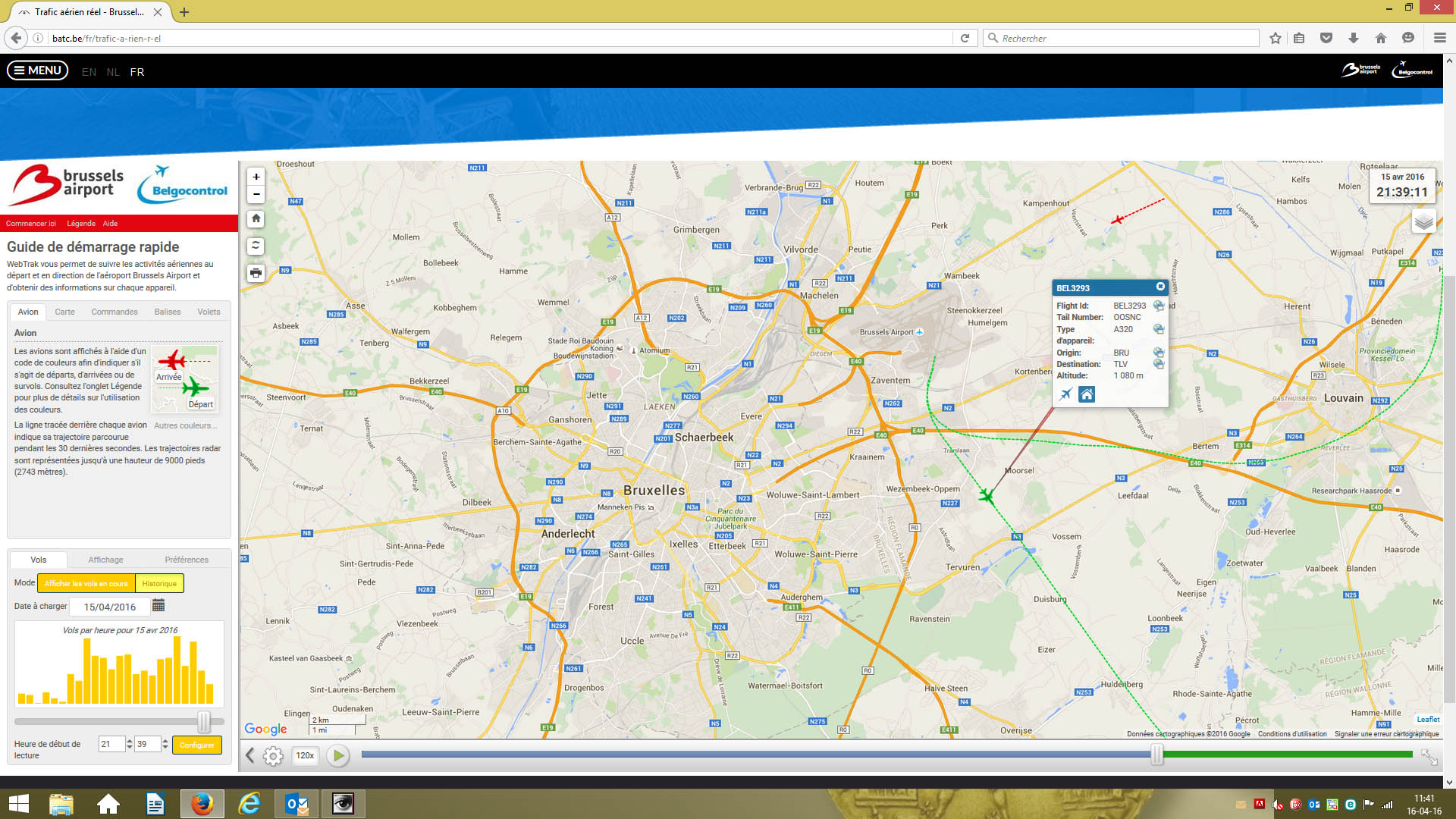The image size is (1456, 819).
Task: Decrease the start hour value
Action: pyautogui.click(x=130, y=748)
